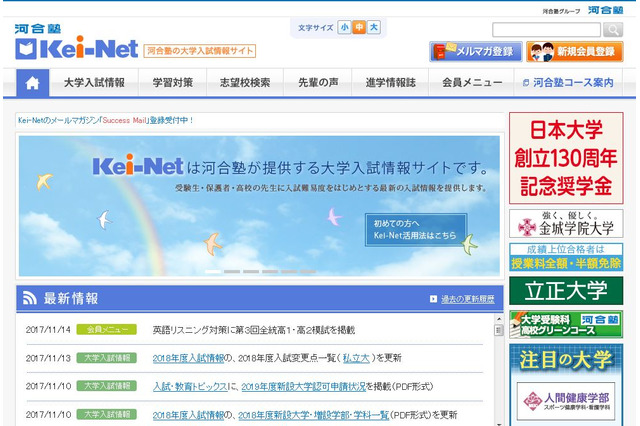The height and width of the screenshot is (426, 640).
Task: Click the メルマガ登録 button
Action: coord(476,51)
